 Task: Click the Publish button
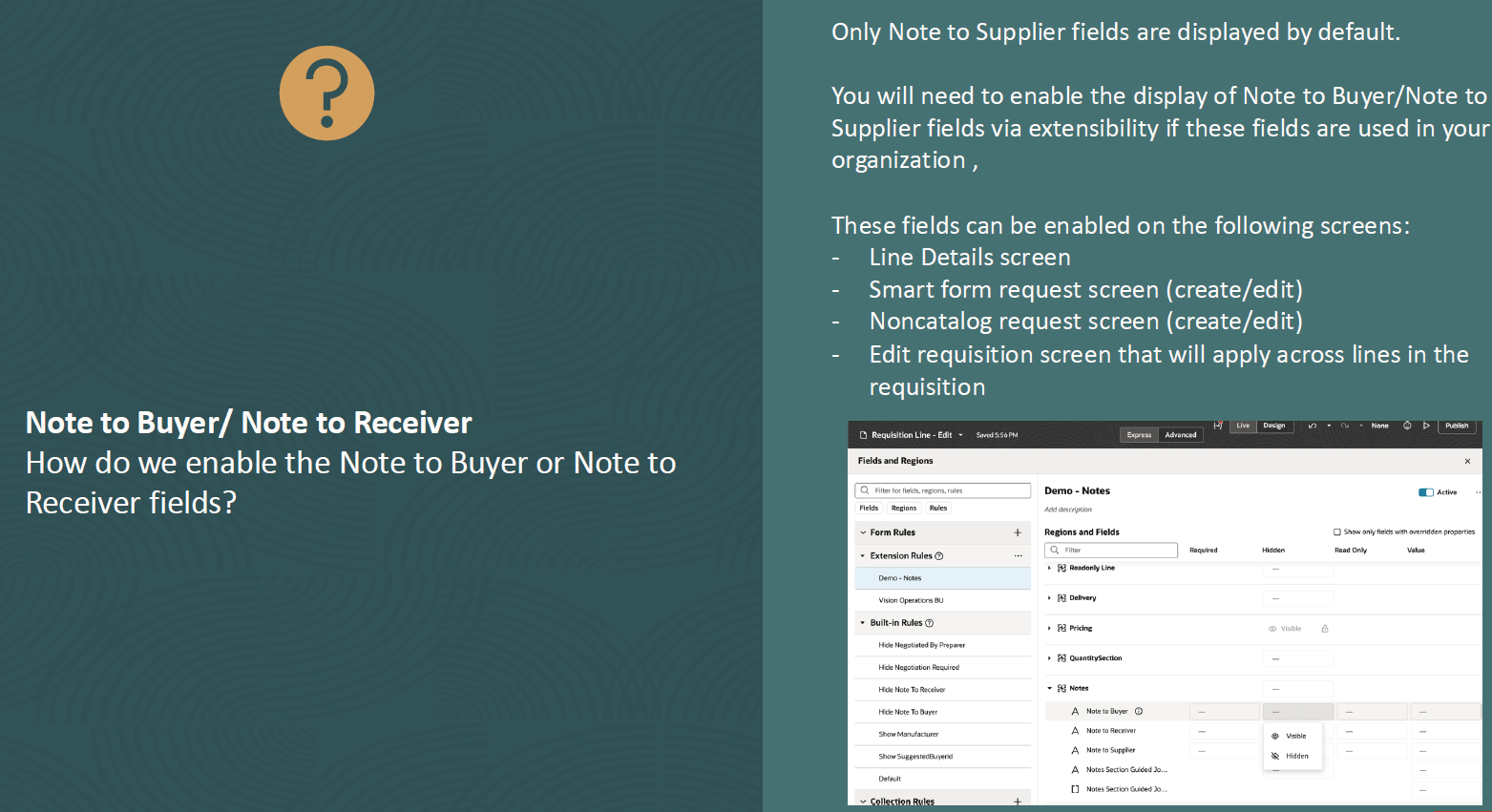[1458, 426]
